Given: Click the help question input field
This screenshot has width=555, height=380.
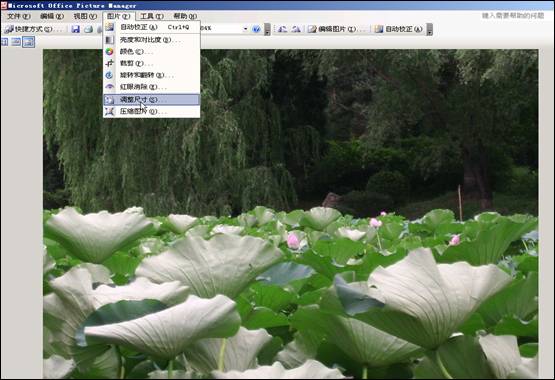Looking at the screenshot, I should click(513, 16).
